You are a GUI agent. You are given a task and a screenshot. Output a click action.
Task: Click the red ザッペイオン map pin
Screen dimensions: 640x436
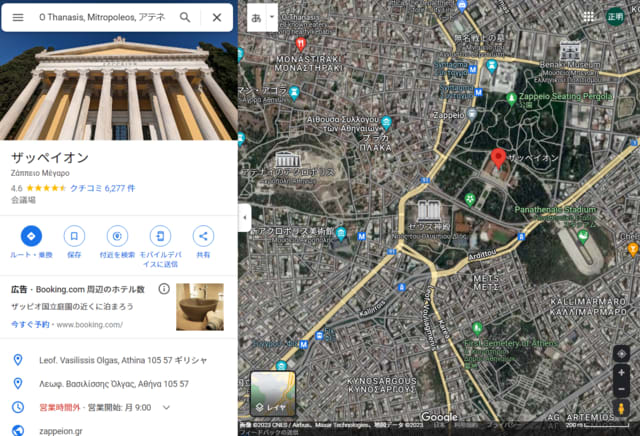click(498, 159)
